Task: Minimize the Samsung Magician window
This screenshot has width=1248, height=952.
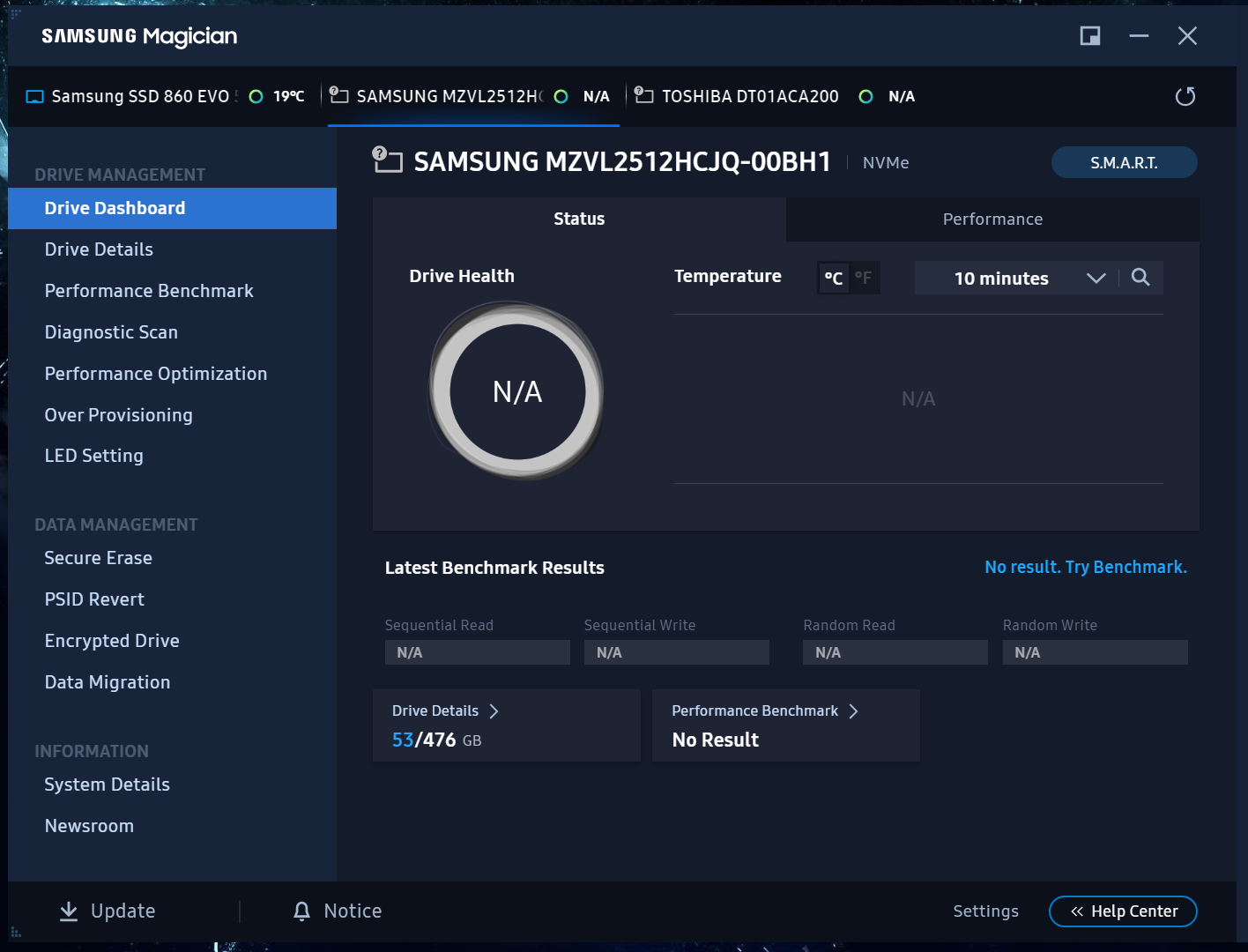Action: pyautogui.click(x=1139, y=36)
